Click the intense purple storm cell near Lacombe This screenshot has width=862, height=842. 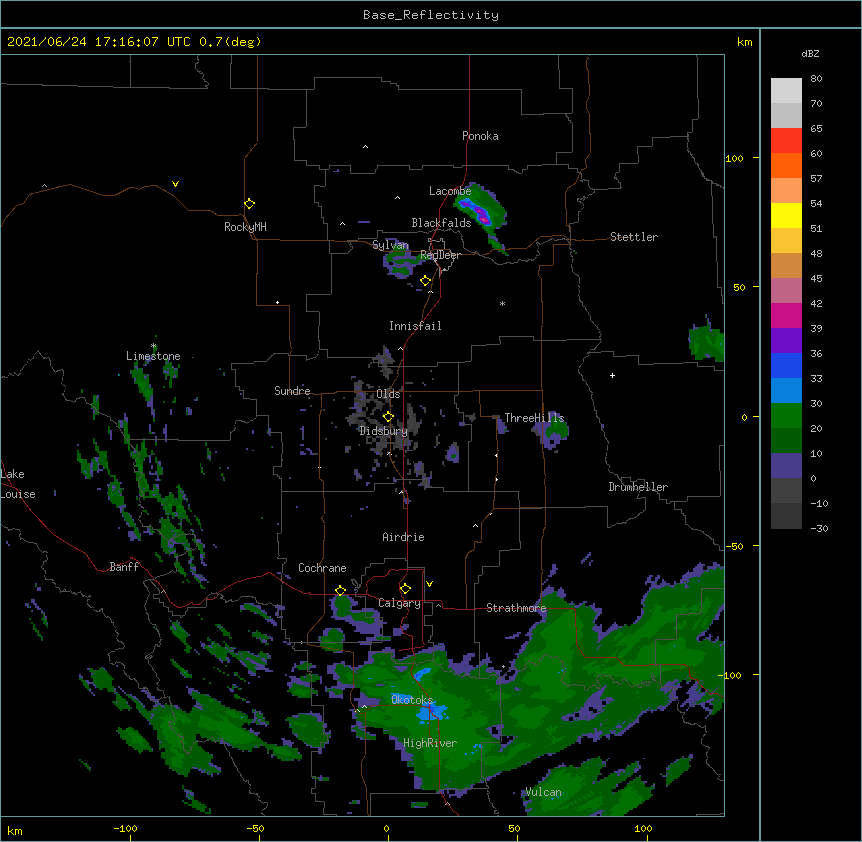point(477,211)
